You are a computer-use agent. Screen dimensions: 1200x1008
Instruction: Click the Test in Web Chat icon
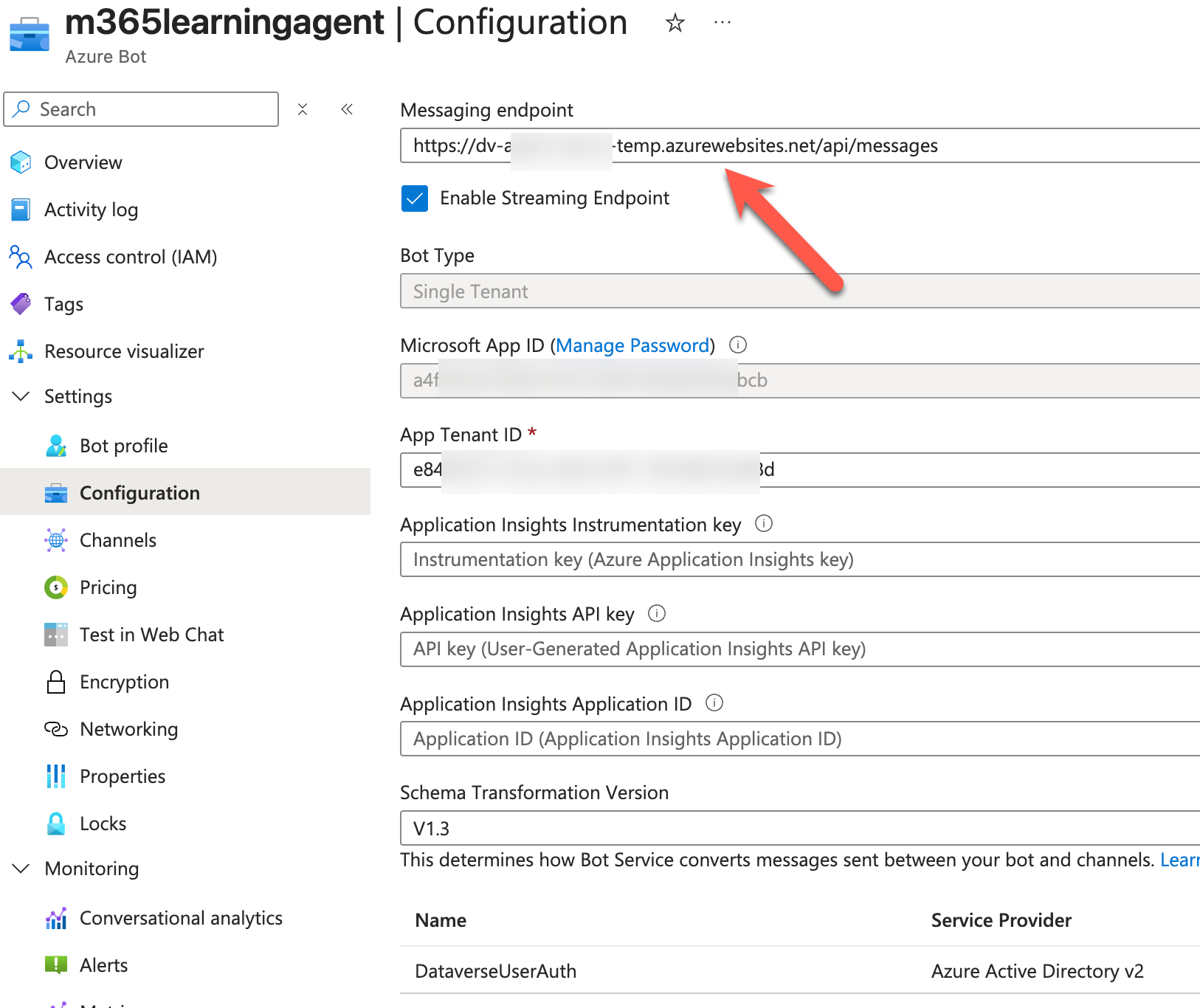56,635
